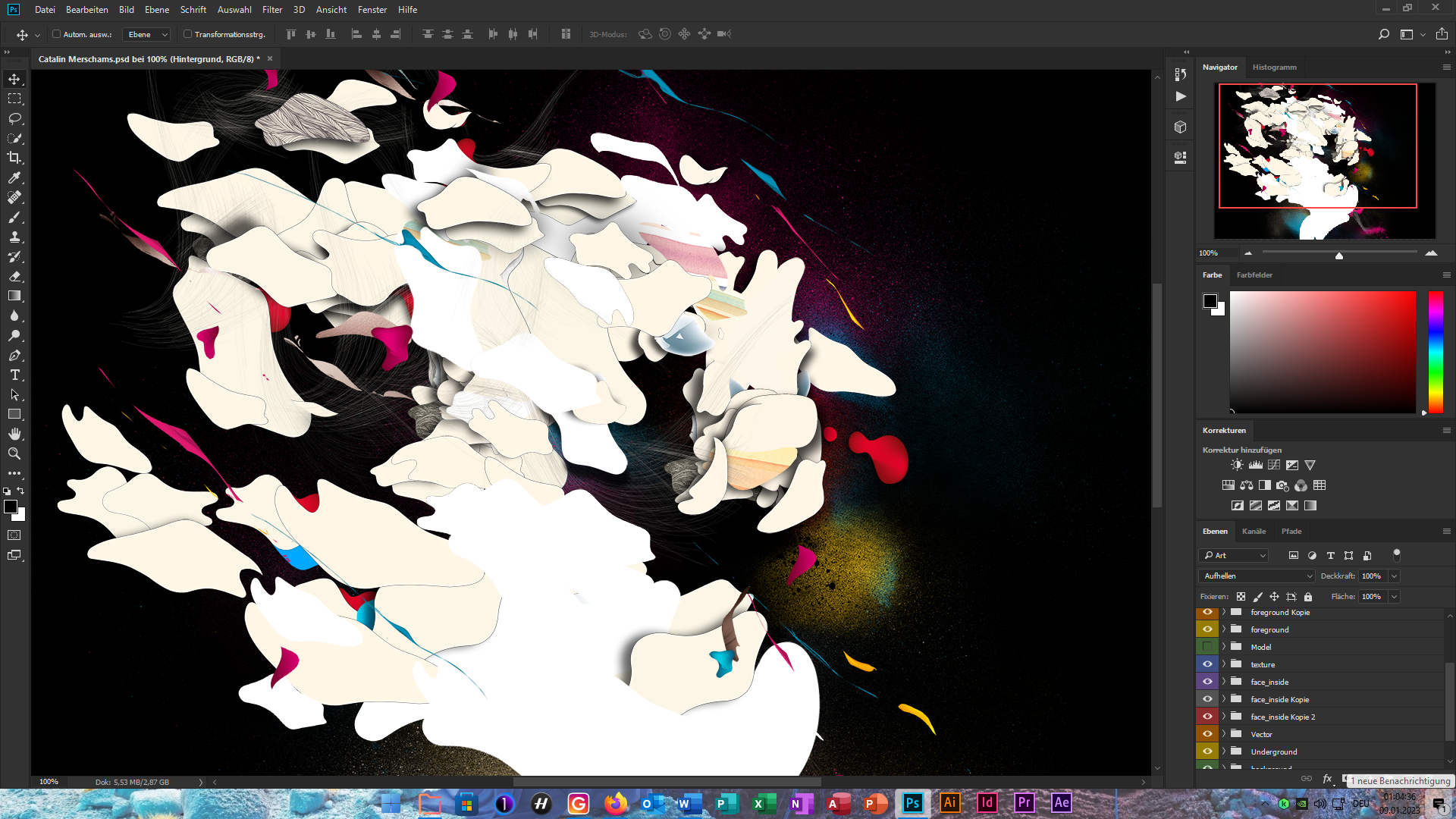
Task: Expand the Vector layer group
Action: pos(1223,734)
